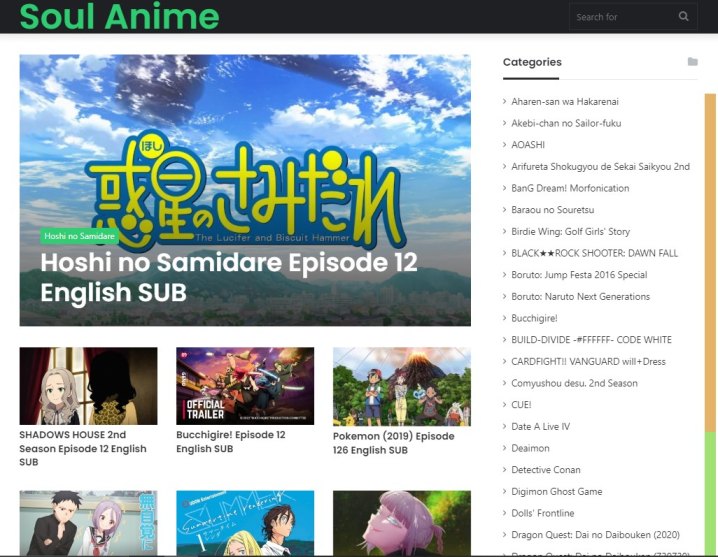718x557 pixels.
Task: Open Boruto: Jump Festa 2016 Special category
Action: click(x=579, y=275)
